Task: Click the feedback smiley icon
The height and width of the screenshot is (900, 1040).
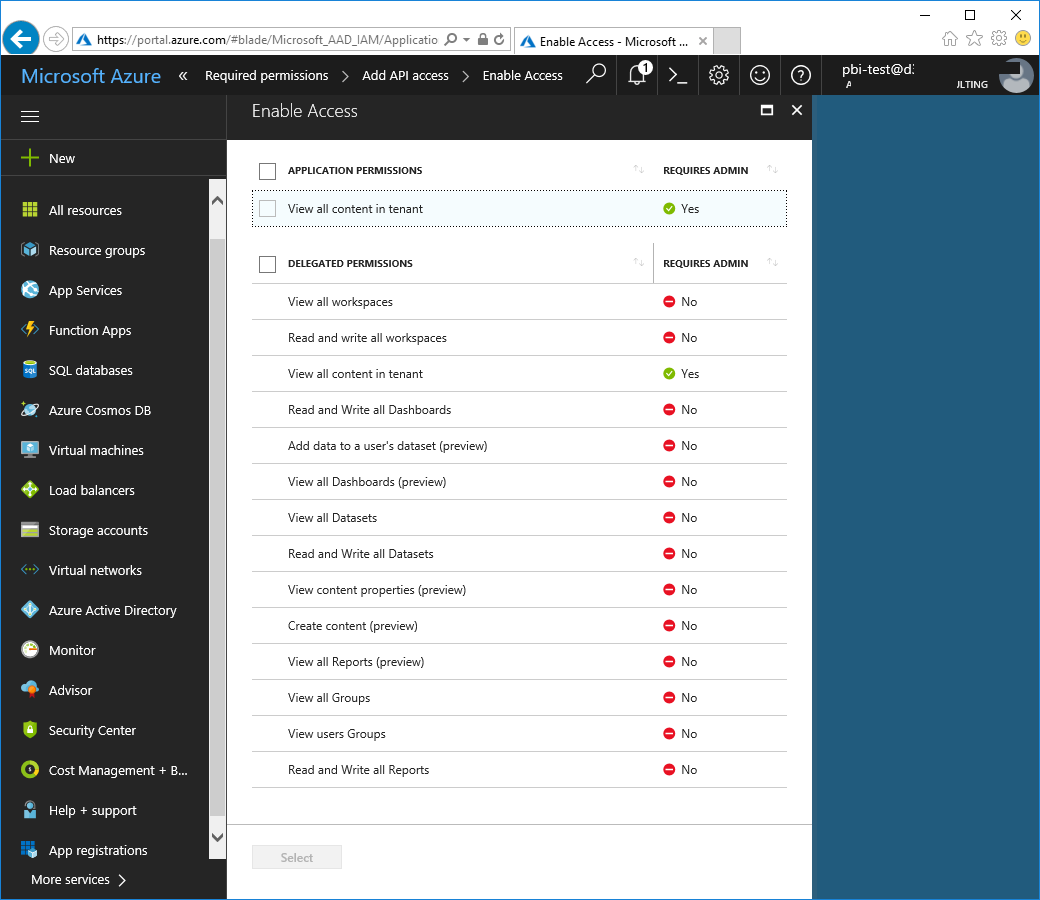Action: click(x=760, y=75)
